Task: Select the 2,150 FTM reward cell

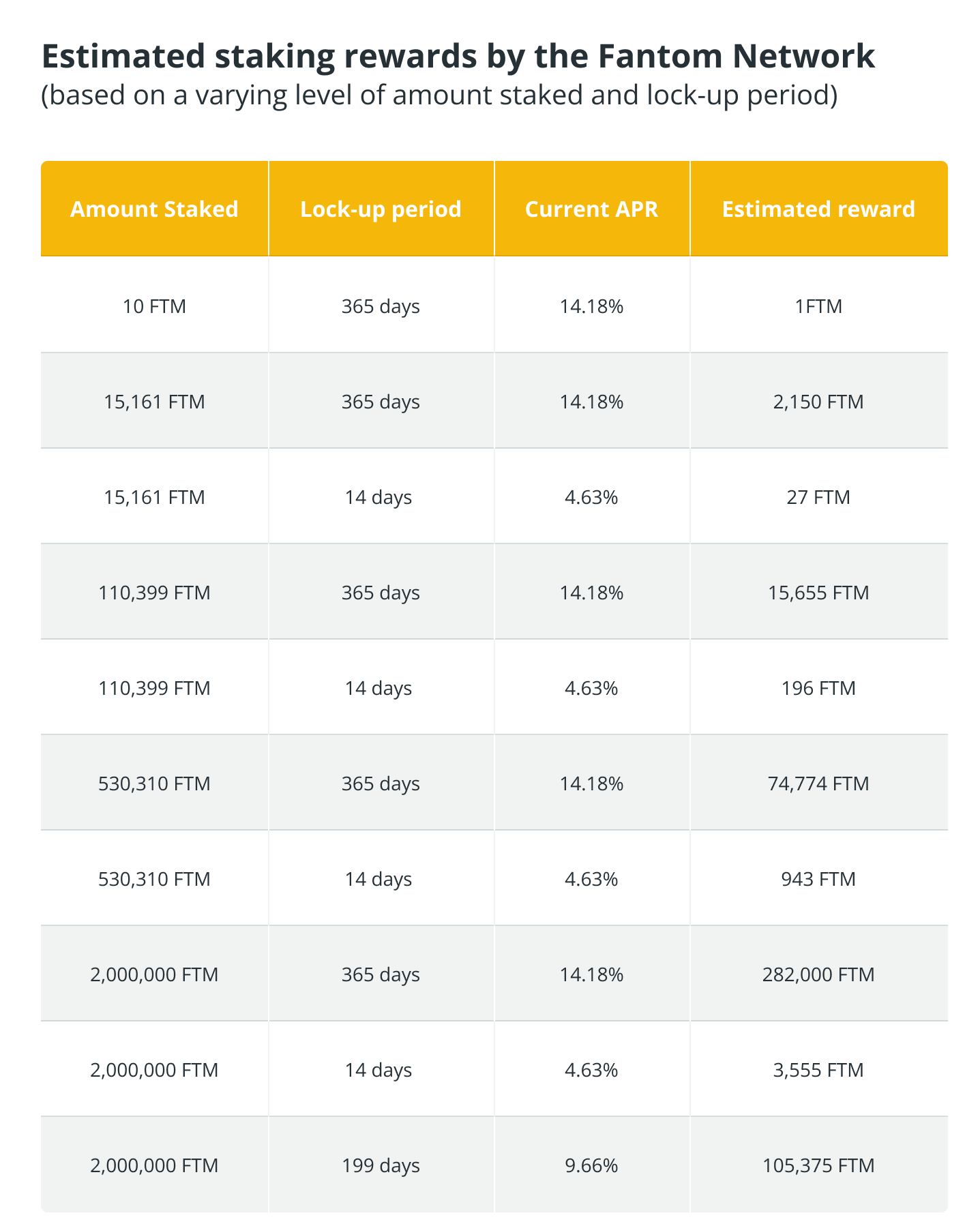Action: (818, 402)
